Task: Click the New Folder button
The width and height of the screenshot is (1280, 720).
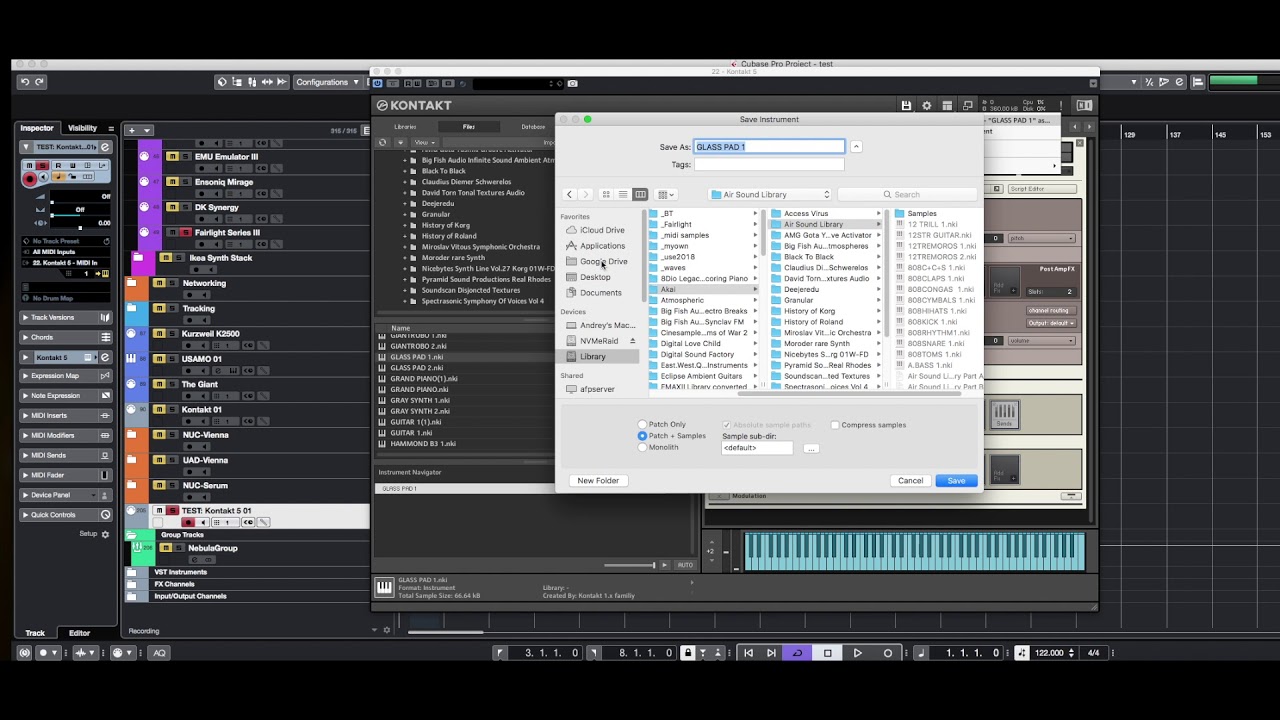Action: [x=598, y=481]
